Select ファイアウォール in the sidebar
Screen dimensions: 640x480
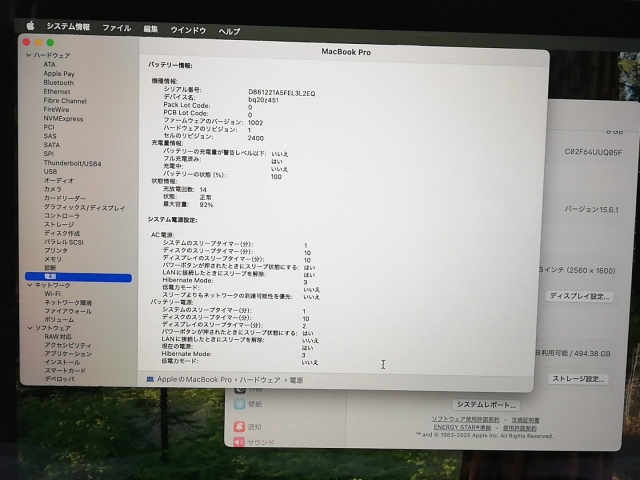[68, 311]
